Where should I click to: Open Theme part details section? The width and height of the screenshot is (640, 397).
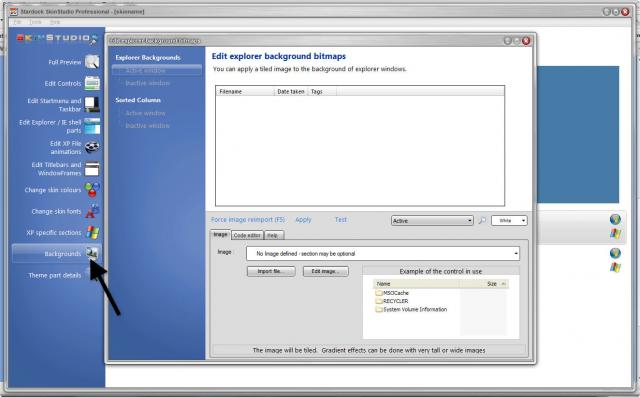click(55, 275)
